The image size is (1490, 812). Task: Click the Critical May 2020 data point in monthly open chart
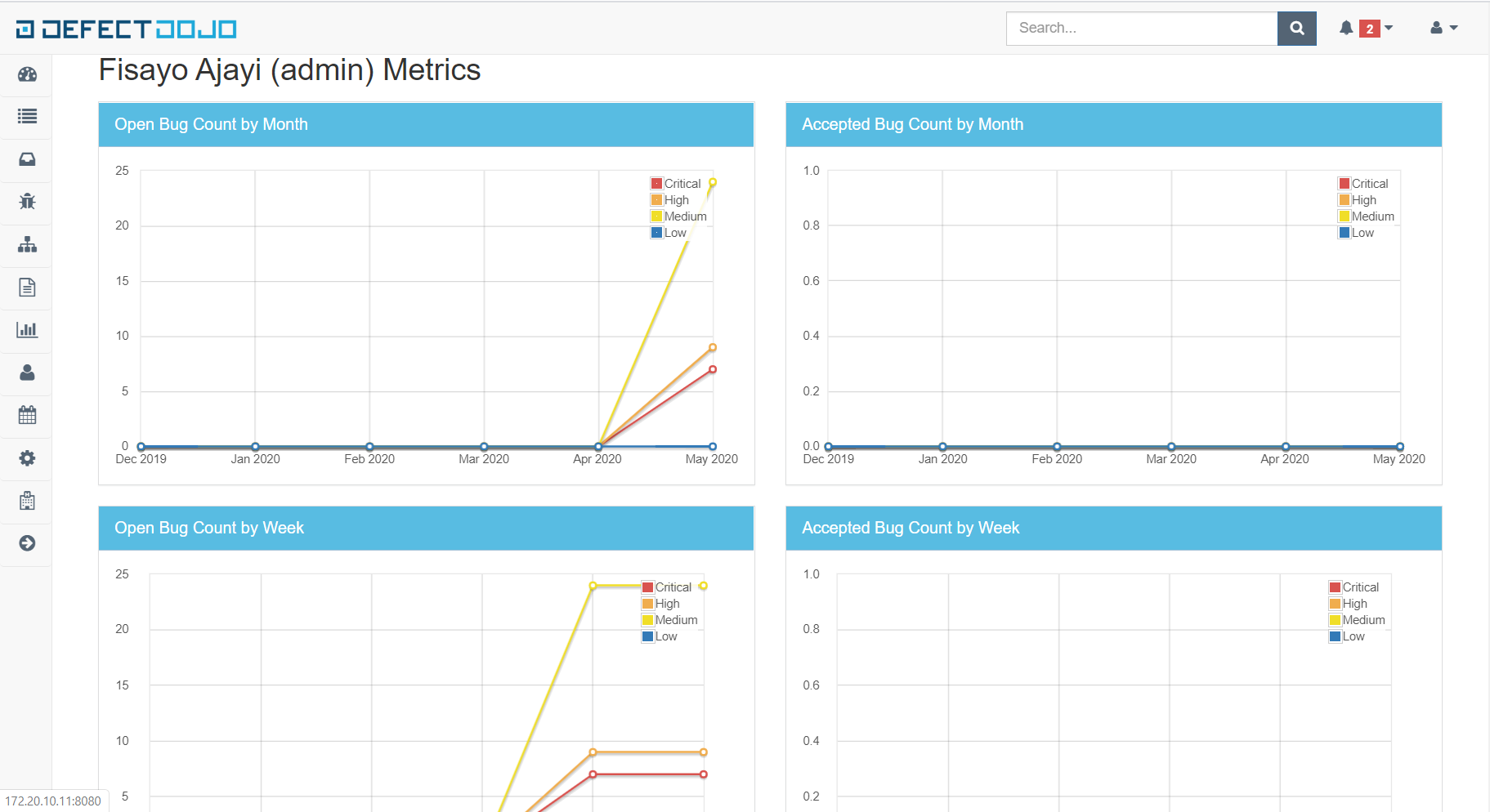(x=713, y=370)
